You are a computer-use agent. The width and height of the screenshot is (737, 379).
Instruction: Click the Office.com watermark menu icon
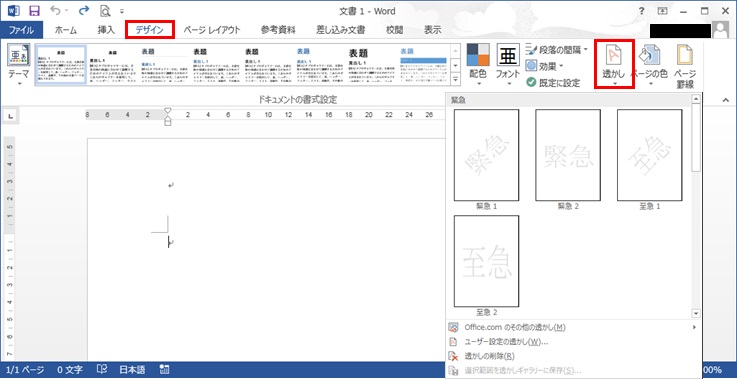(x=454, y=327)
